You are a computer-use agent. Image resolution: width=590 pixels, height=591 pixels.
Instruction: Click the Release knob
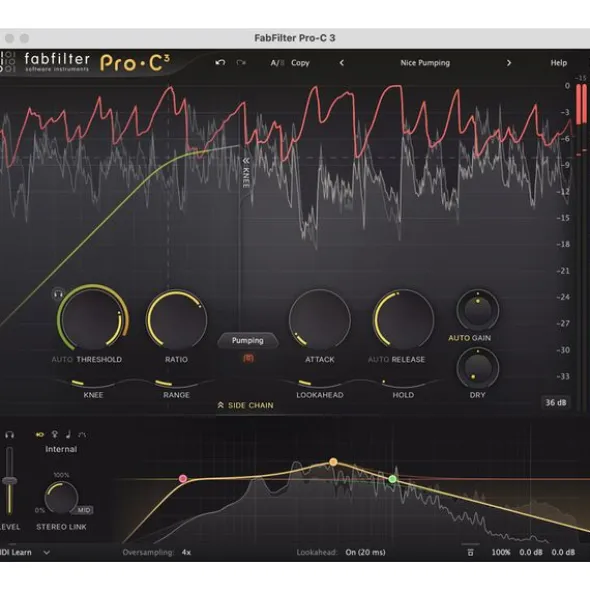pos(403,320)
